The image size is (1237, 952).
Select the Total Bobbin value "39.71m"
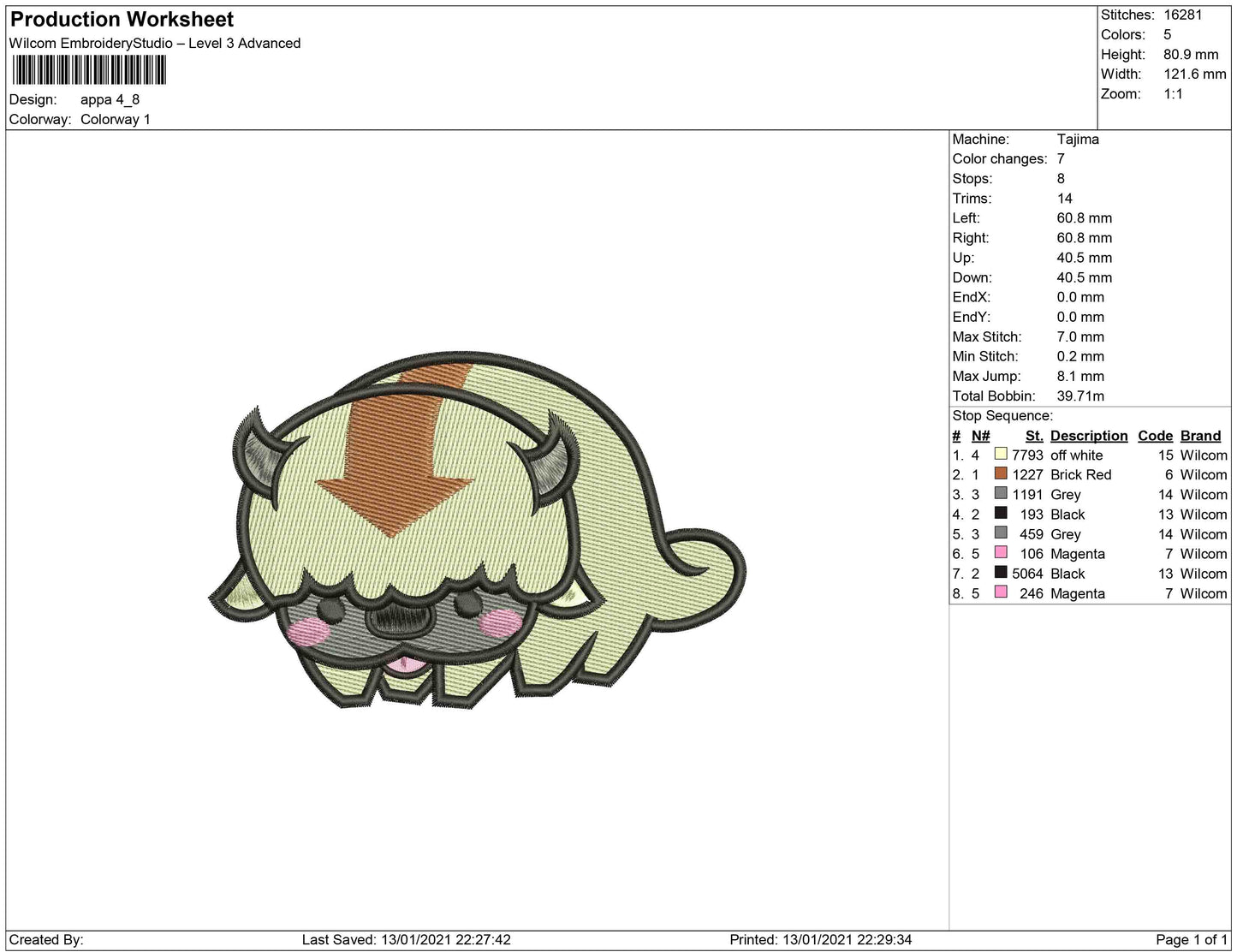1080,396
